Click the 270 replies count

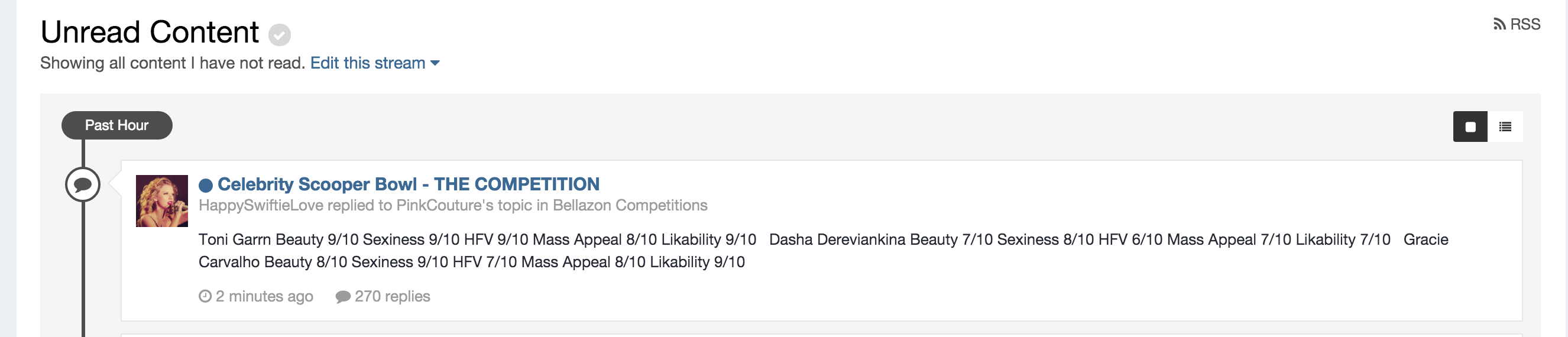[x=392, y=296]
